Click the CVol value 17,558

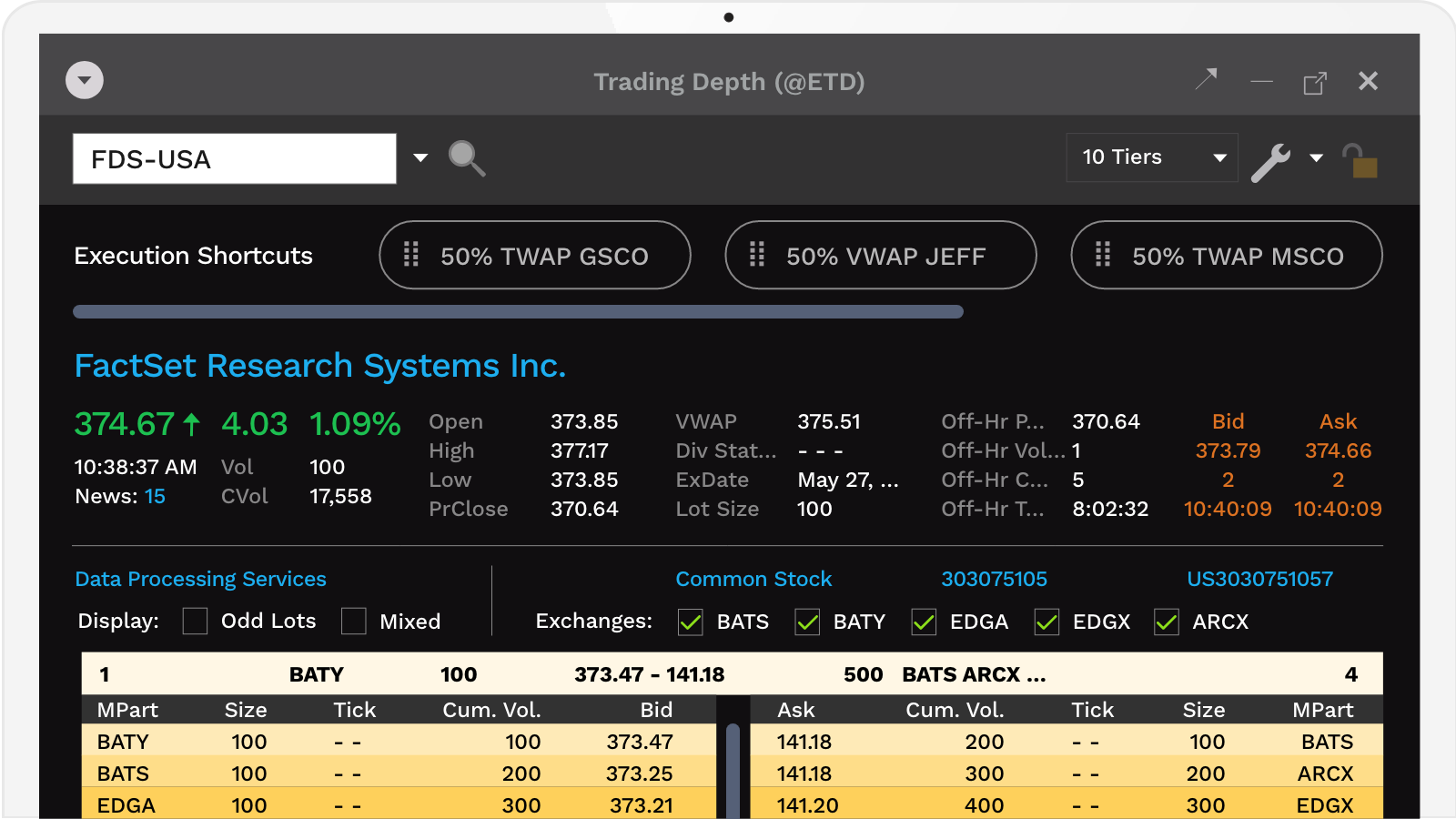(x=340, y=496)
